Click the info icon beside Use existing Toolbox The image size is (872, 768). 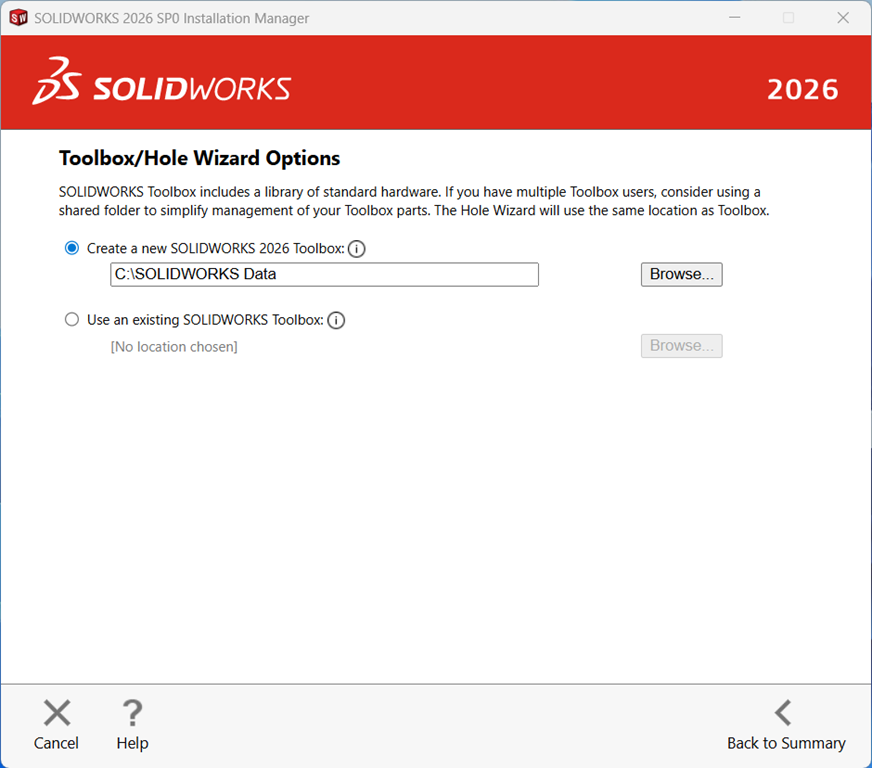tap(336, 321)
